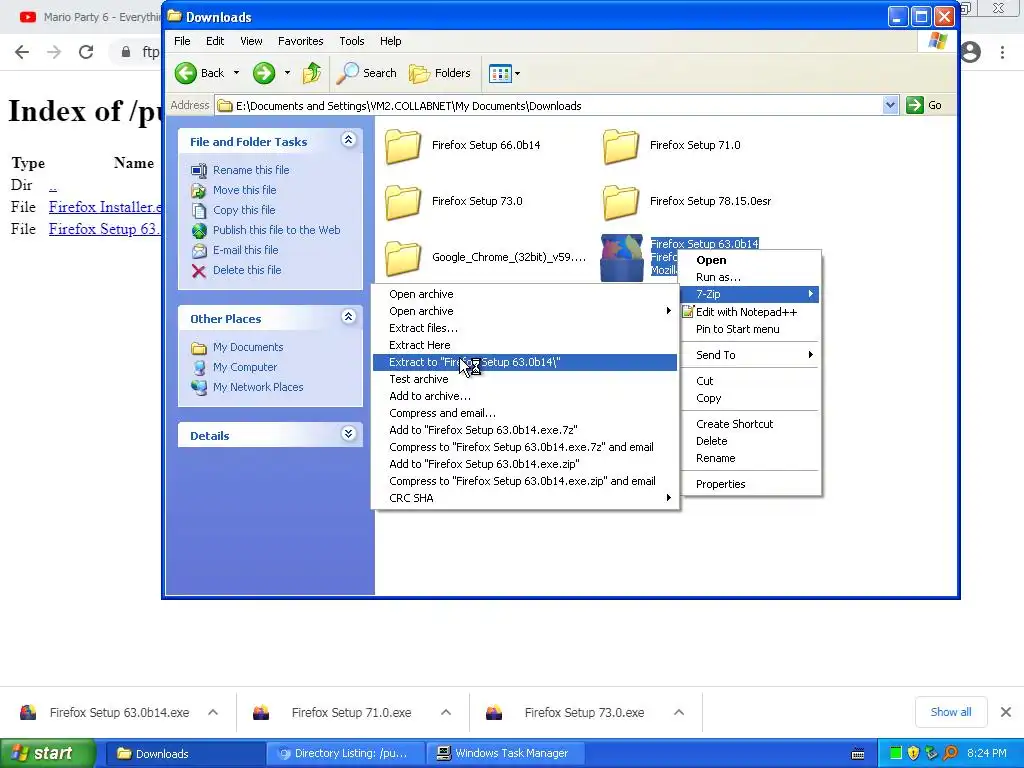Viewport: 1024px width, 768px height.
Task: Choose Add to archive... option
Action: click(x=525, y=396)
